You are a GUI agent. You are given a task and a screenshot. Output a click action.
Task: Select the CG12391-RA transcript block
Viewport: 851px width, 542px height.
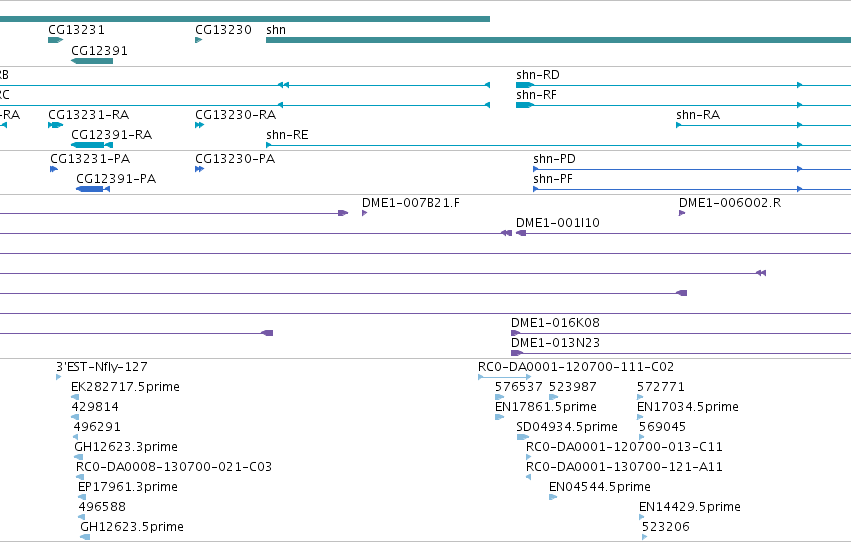92,145
